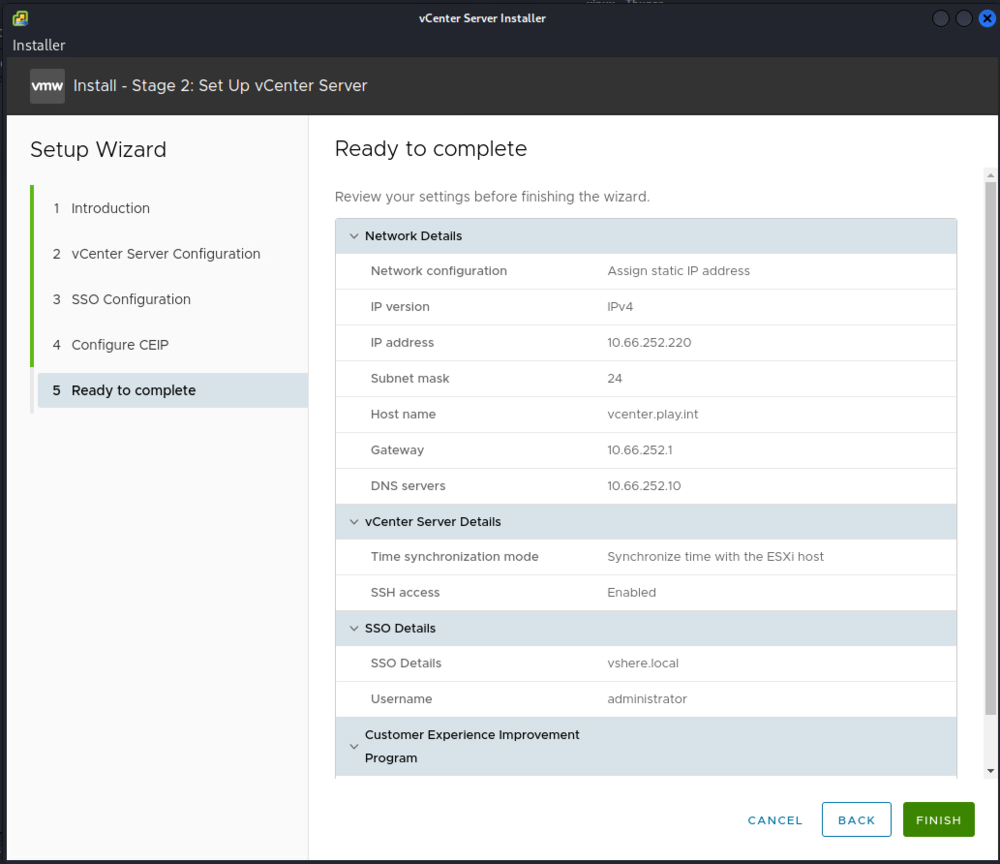Image resolution: width=1000 pixels, height=864 pixels.
Task: Select vCenter Server Configuration step
Action: click(165, 254)
